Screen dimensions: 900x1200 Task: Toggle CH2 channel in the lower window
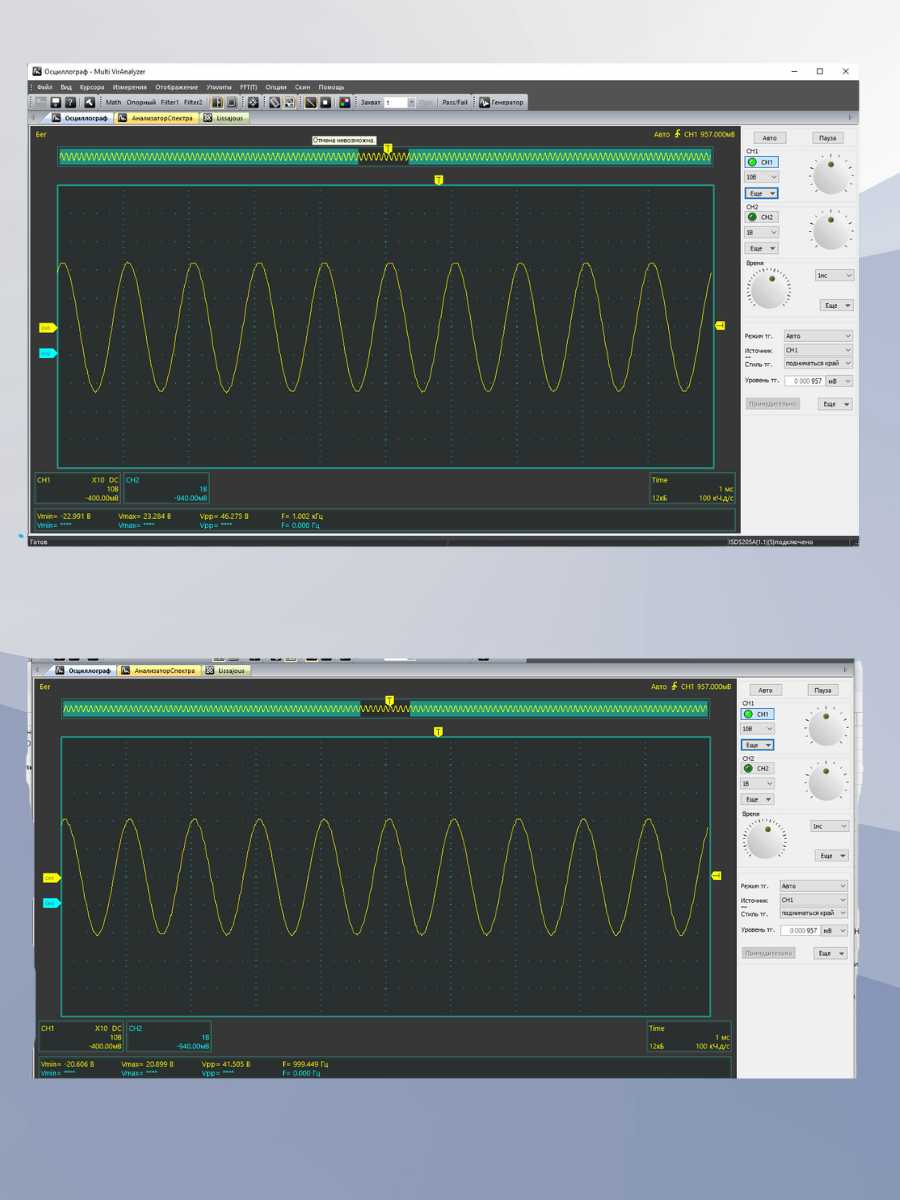click(757, 768)
